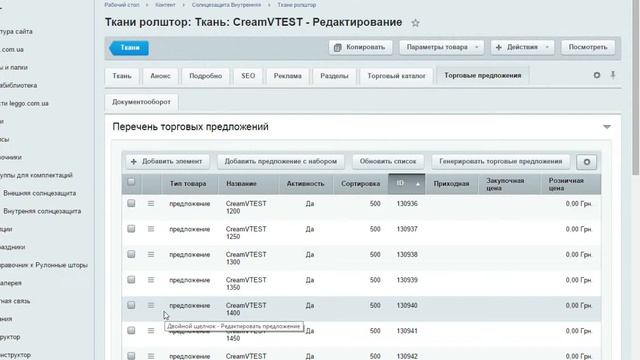Click the Посмотреть button
The image size is (640, 360).
(588, 47)
